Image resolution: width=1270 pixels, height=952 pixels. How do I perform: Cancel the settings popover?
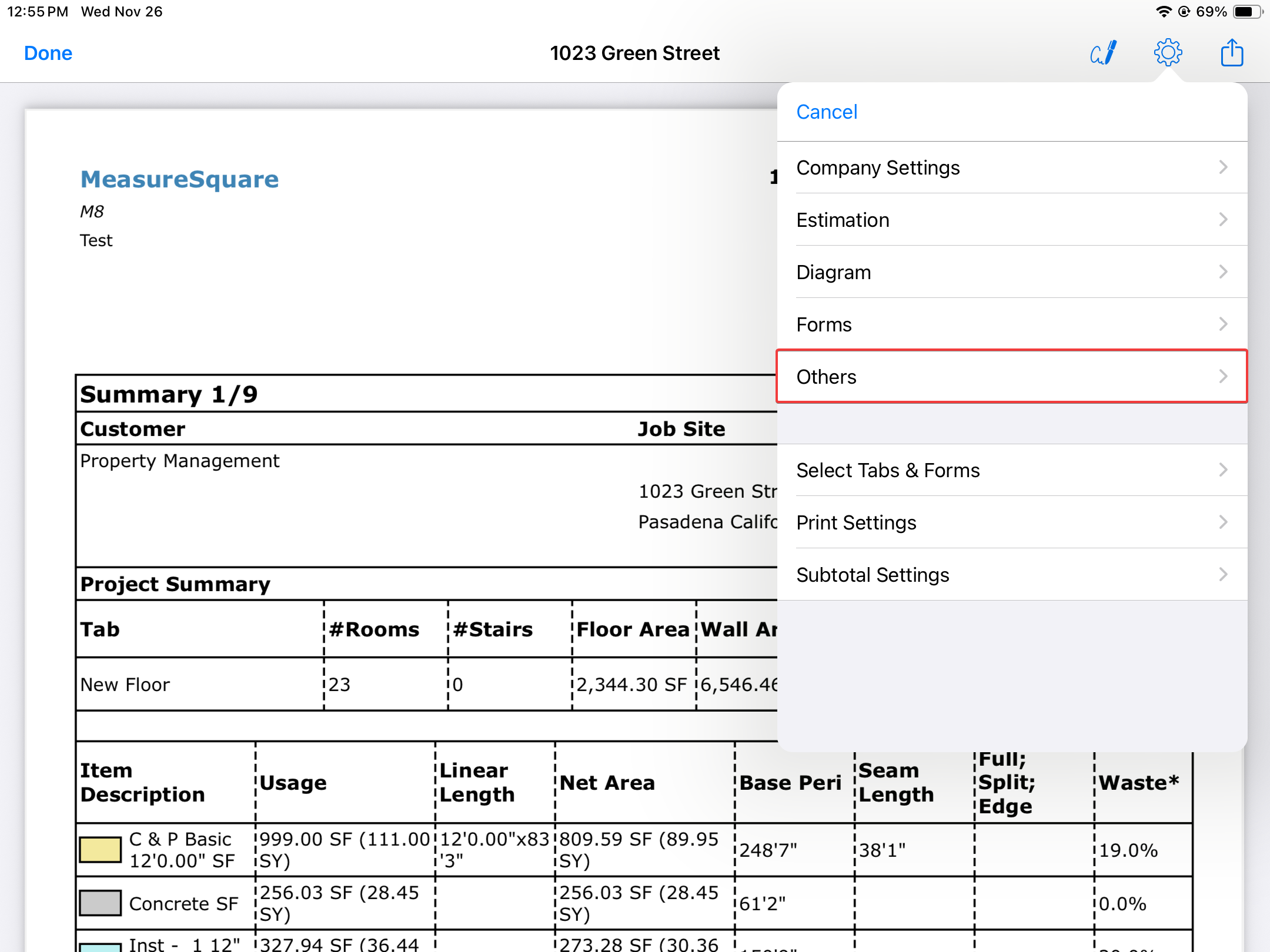pyautogui.click(x=826, y=112)
